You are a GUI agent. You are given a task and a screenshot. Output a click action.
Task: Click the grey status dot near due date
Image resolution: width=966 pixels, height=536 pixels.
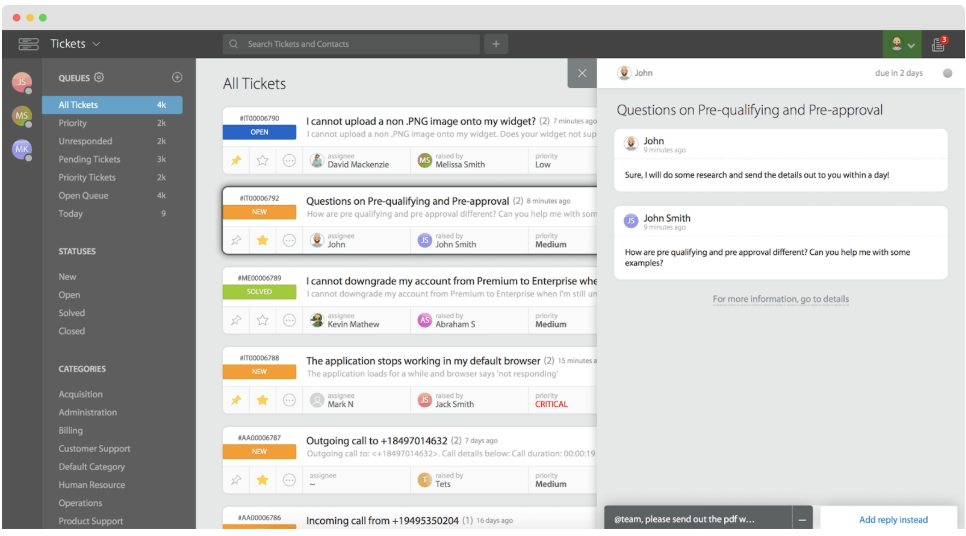tap(947, 73)
